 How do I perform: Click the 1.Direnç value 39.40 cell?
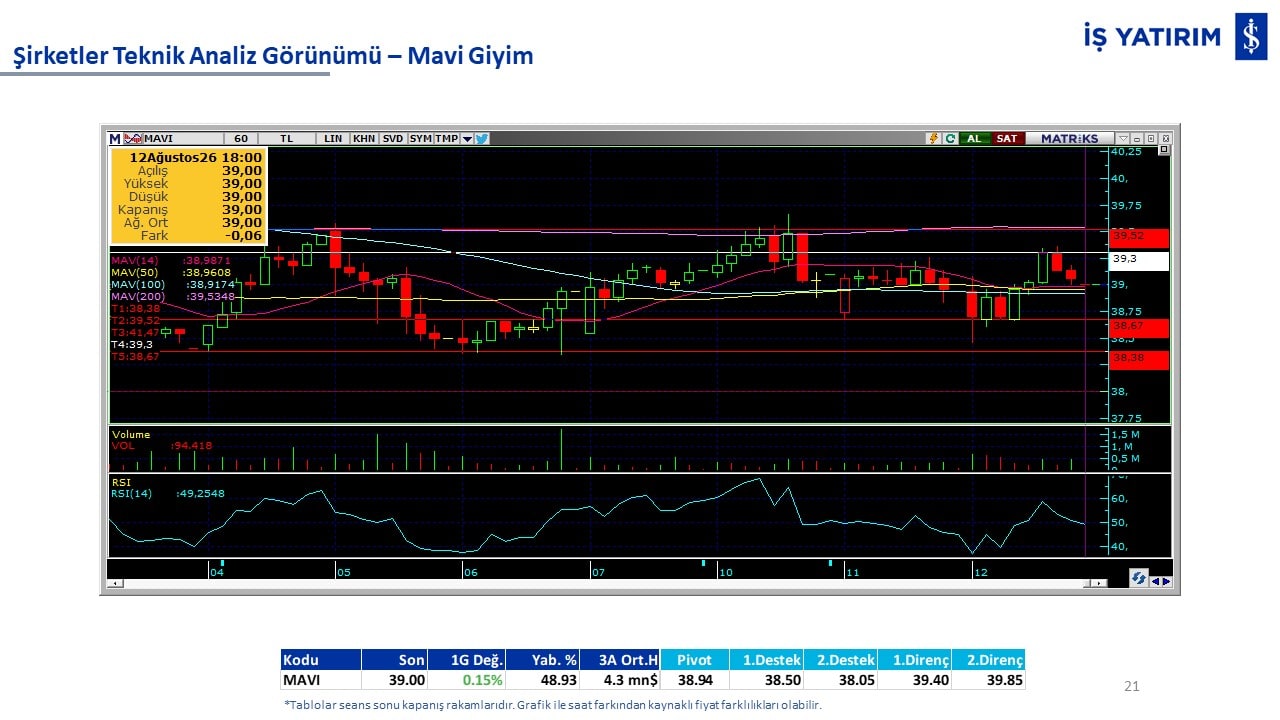[915, 680]
